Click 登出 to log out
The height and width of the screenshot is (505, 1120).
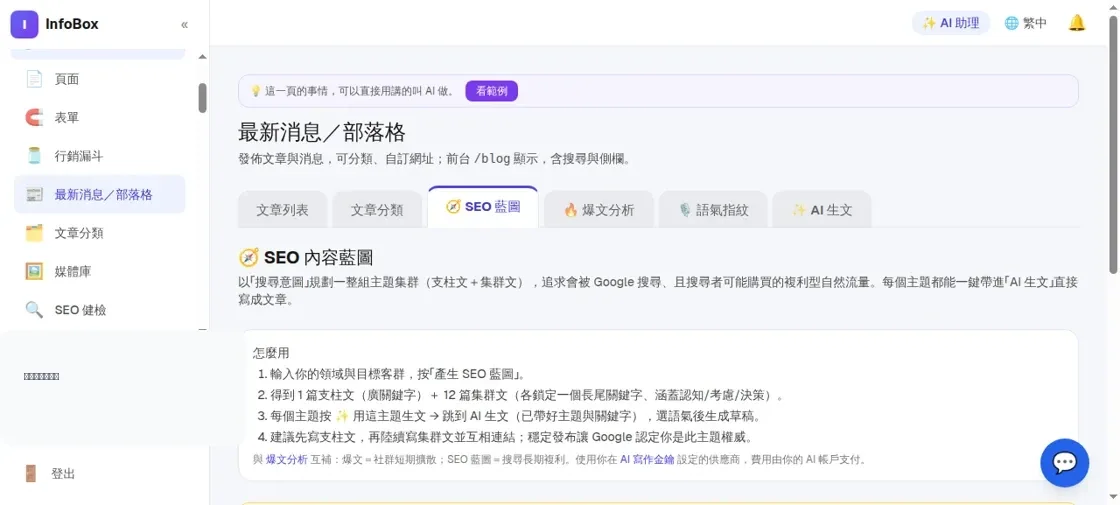coord(63,474)
